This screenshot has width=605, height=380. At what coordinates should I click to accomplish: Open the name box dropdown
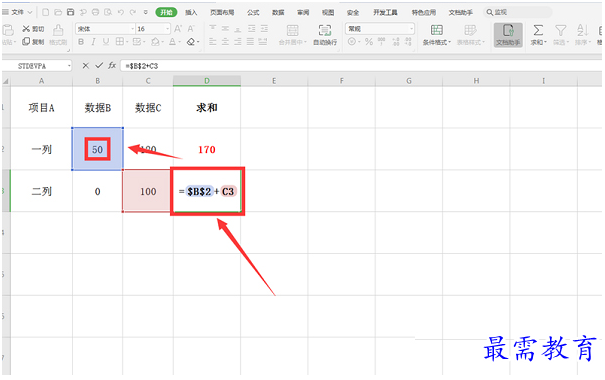click(69, 66)
